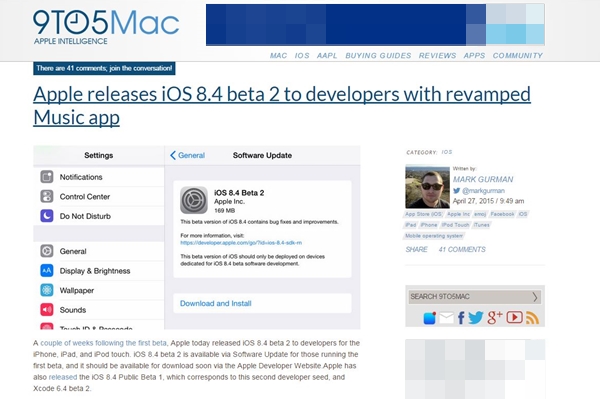
Task: Open the @markgurman Twitter handle
Action: point(483,191)
